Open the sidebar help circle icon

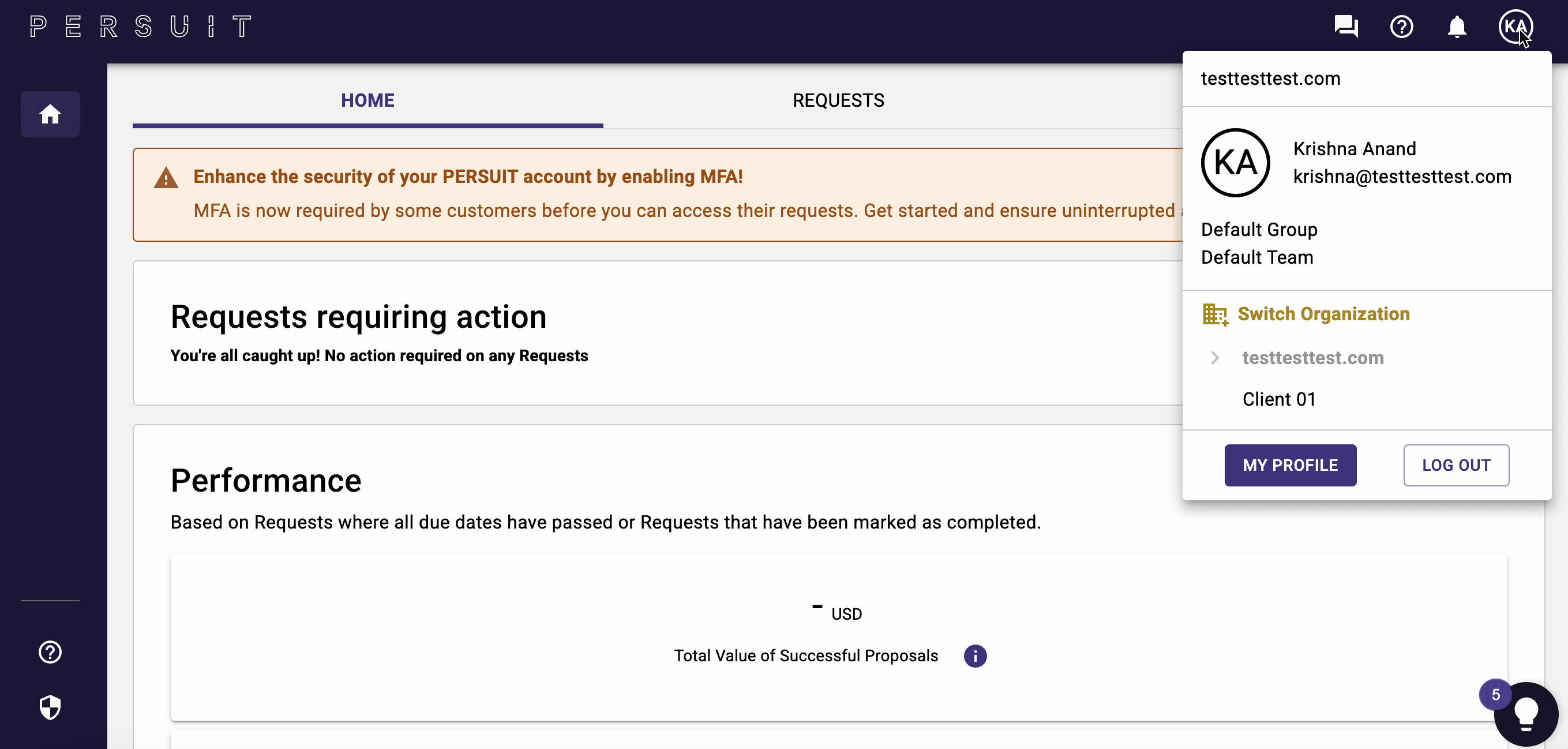coord(50,651)
